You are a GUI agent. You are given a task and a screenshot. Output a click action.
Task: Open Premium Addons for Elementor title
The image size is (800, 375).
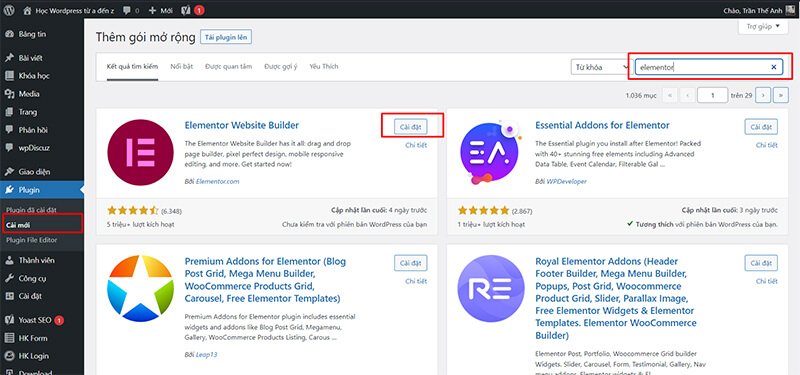[265, 280]
